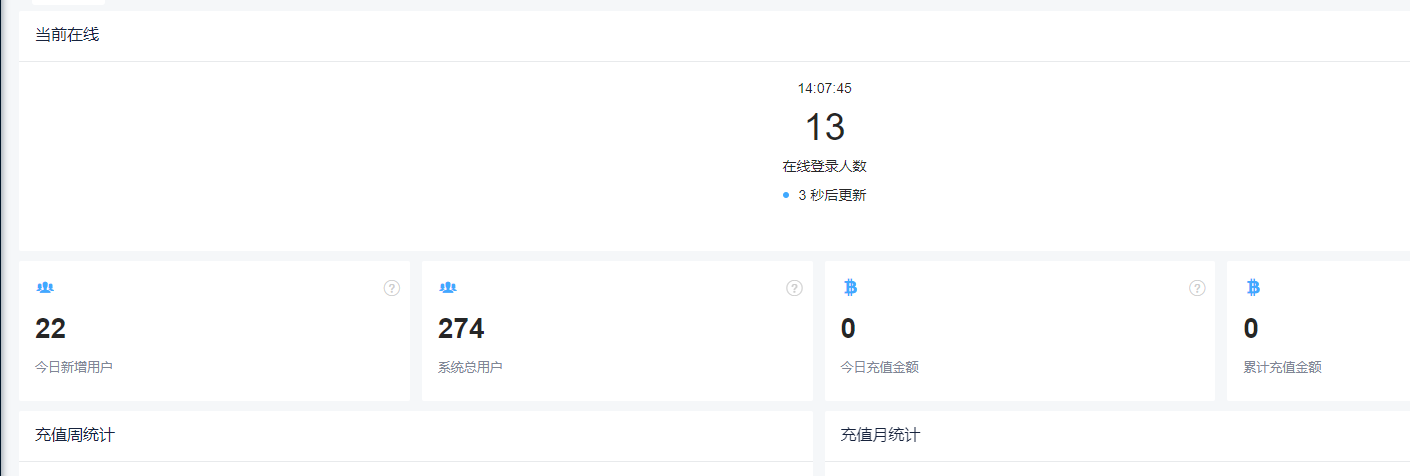The width and height of the screenshot is (1410, 476).
Task: Open the help tooltip on 系统总用户 card
Action: pyautogui.click(x=795, y=288)
